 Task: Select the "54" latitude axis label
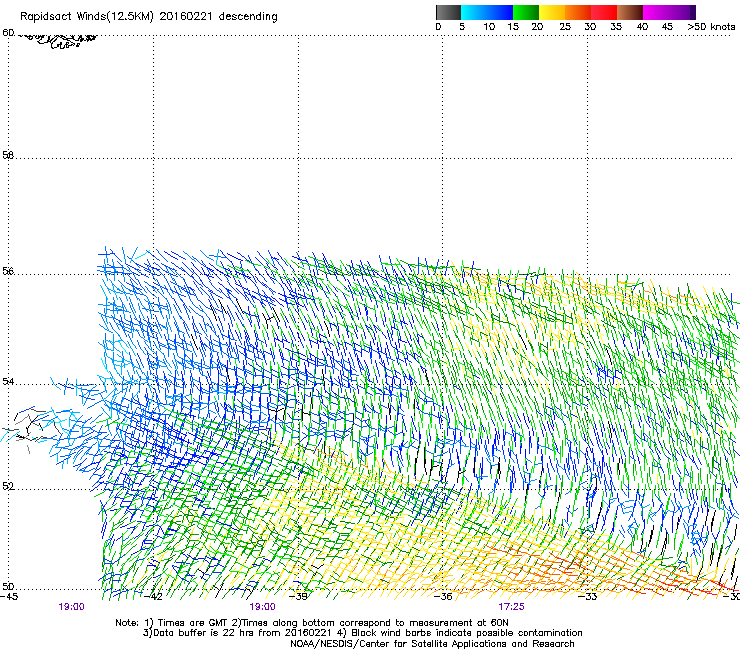point(8,381)
